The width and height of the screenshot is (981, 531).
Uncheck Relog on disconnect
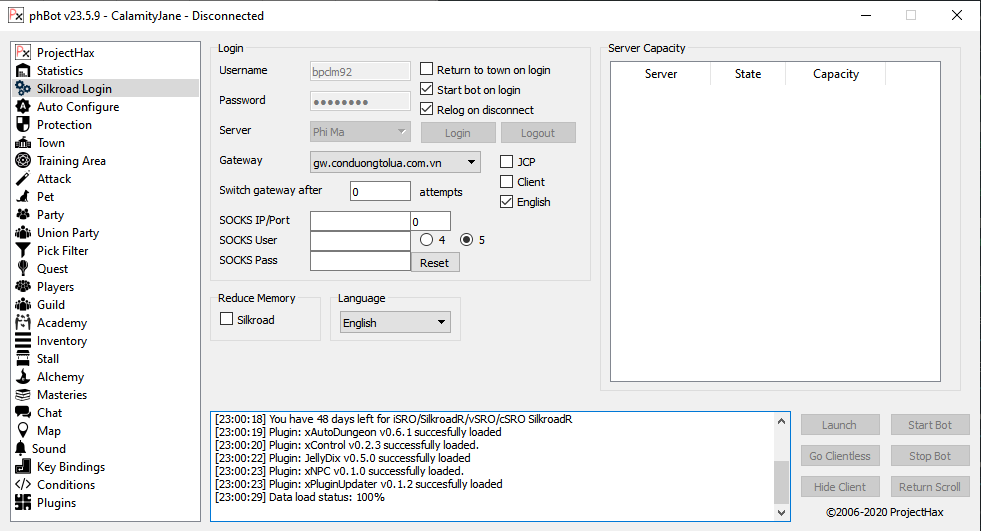(427, 110)
